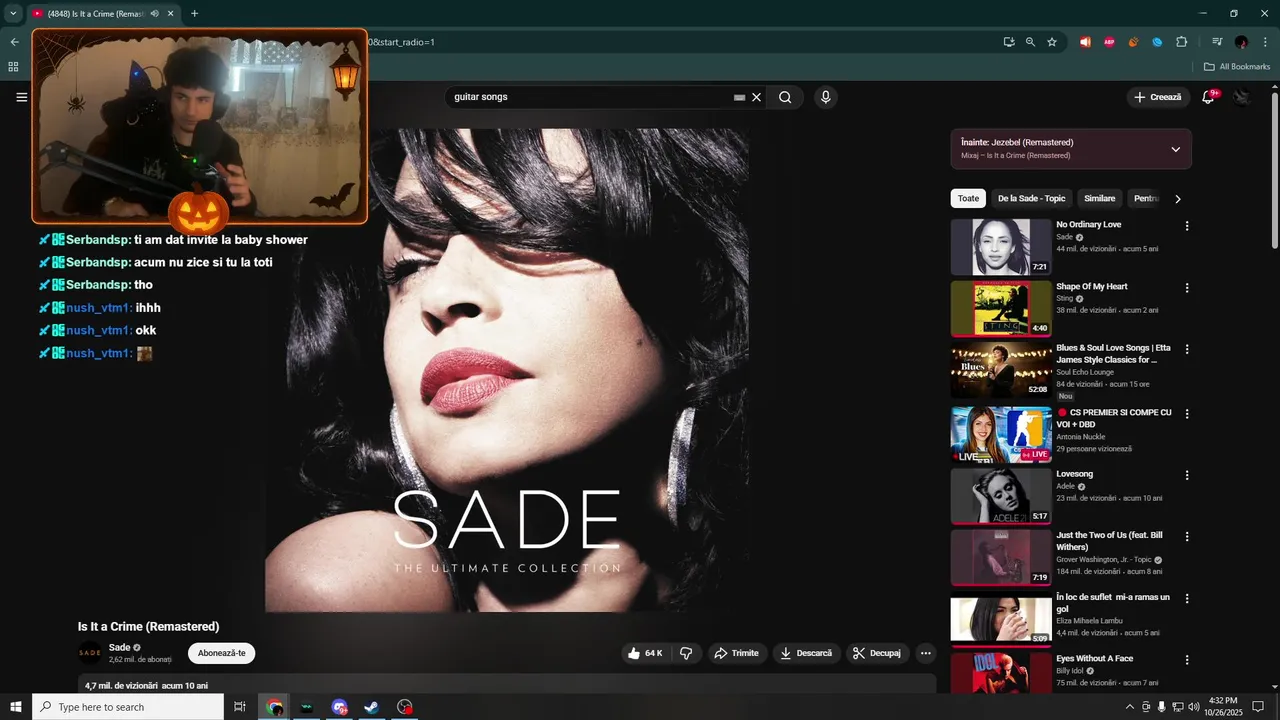The width and height of the screenshot is (1280, 720).
Task: Click the Decupaj clip button
Action: [x=877, y=653]
